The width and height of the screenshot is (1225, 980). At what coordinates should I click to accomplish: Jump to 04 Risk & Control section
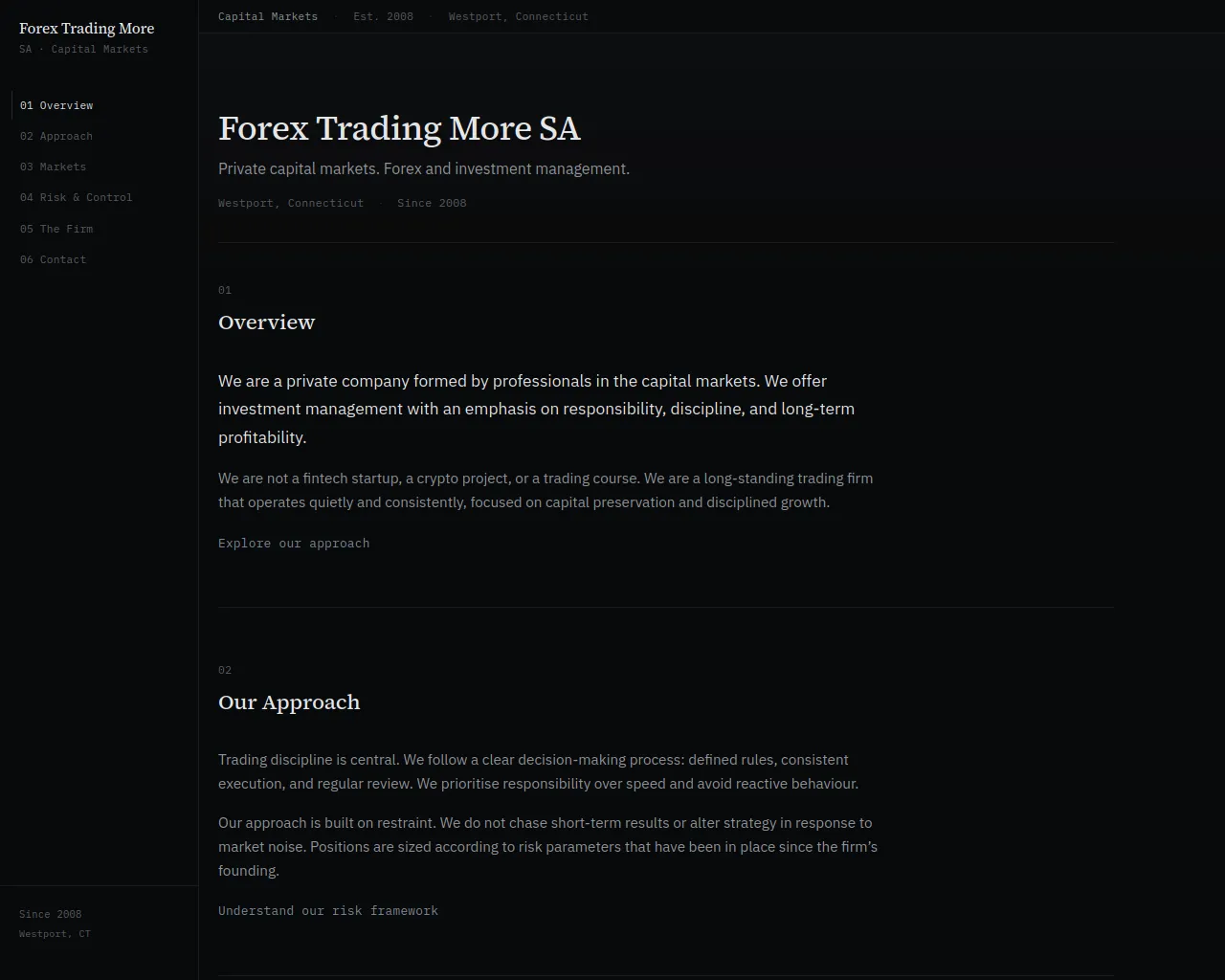coord(77,197)
